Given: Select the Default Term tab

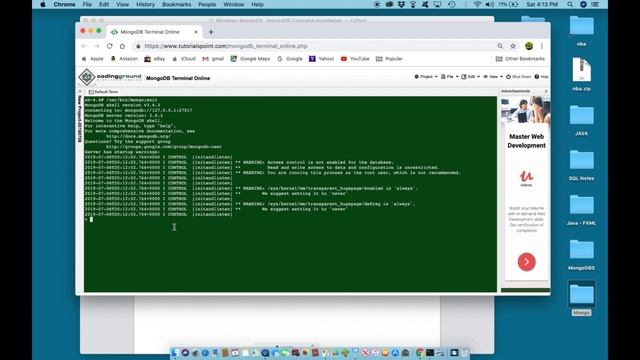Looking at the screenshot, I should point(103,92).
